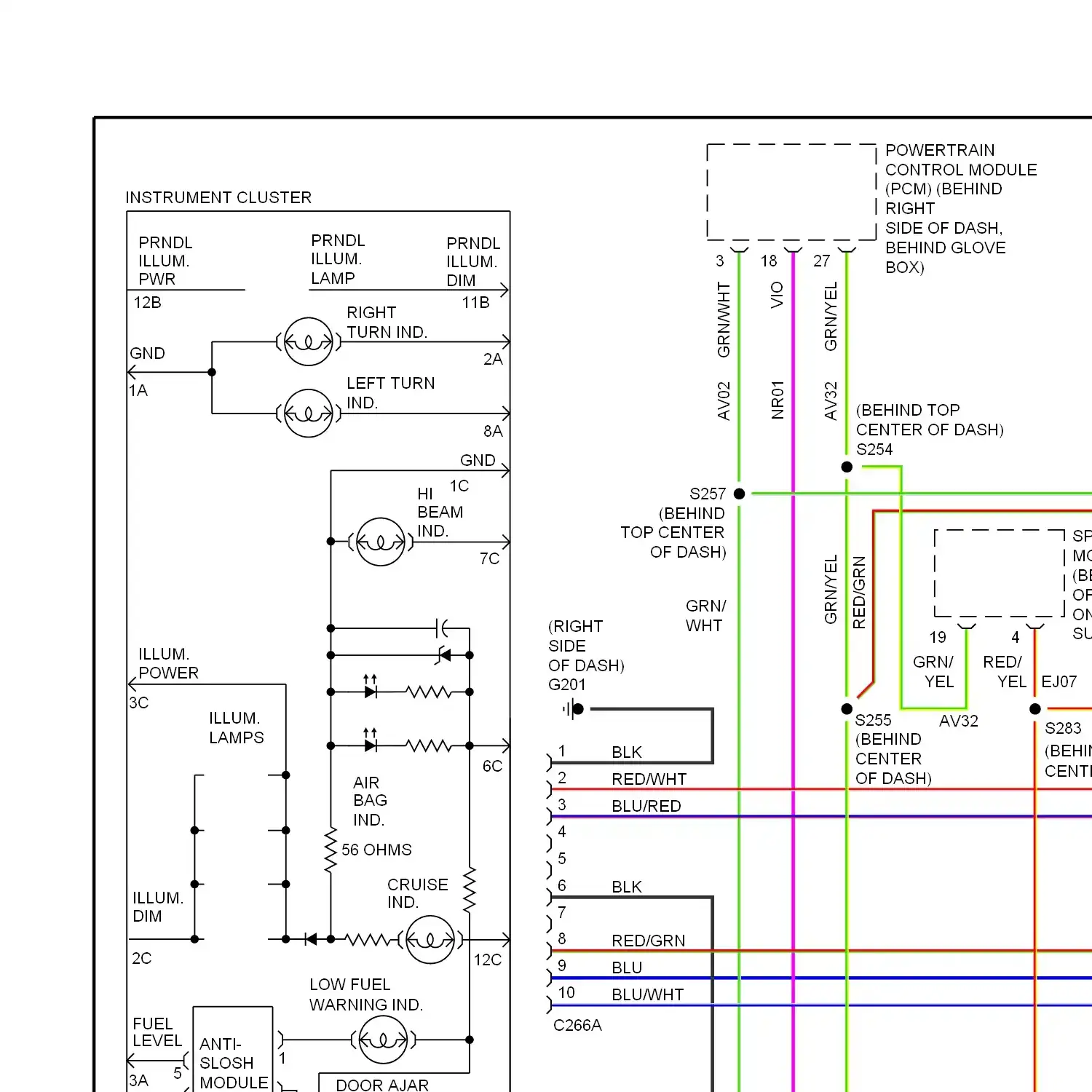This screenshot has height=1092, width=1092.
Task: Click the GND label above terminal 1C
Action: (x=478, y=460)
